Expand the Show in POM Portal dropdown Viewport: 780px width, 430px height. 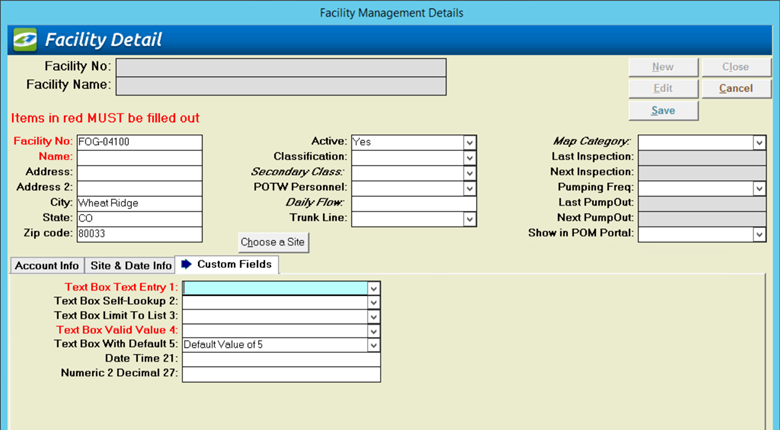(x=759, y=234)
